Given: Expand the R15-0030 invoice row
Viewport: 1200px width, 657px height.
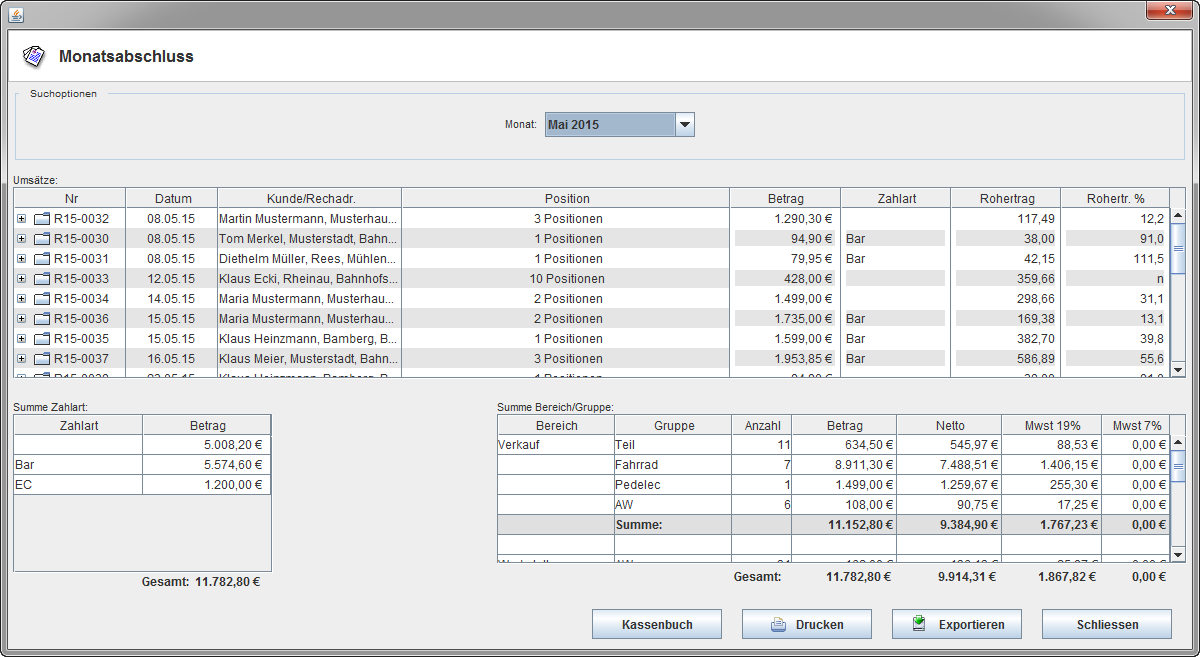Looking at the screenshot, I should point(21,239).
